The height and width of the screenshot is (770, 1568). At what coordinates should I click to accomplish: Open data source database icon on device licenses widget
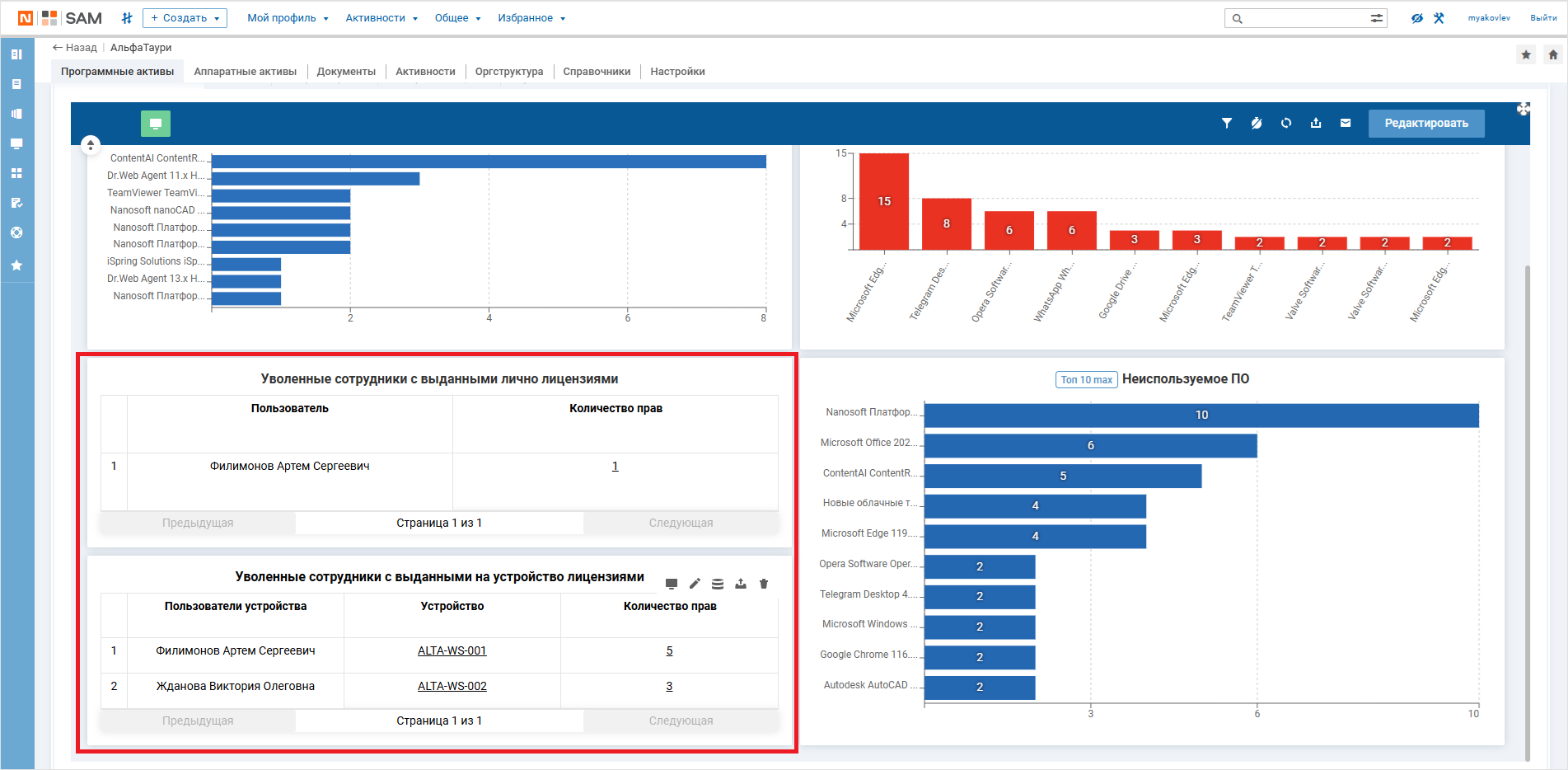pos(718,584)
